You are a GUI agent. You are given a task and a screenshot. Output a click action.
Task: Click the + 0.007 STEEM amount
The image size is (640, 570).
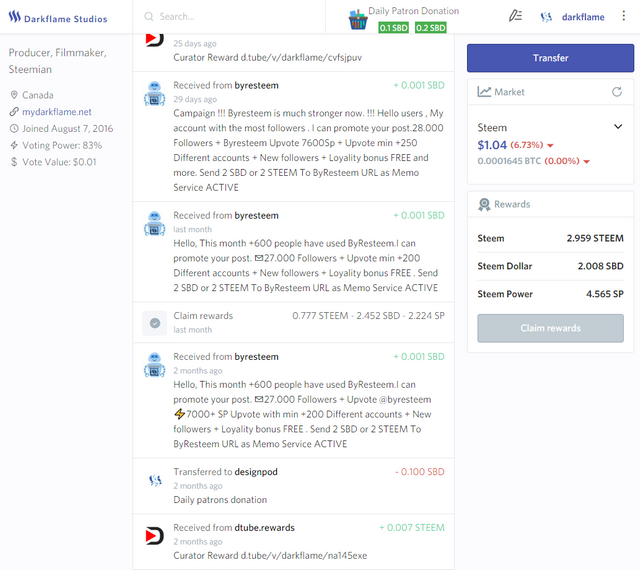pos(412,528)
